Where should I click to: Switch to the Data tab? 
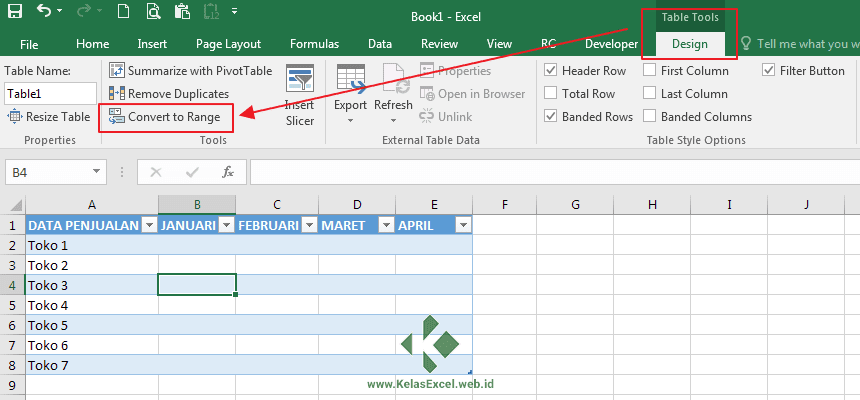click(x=380, y=44)
